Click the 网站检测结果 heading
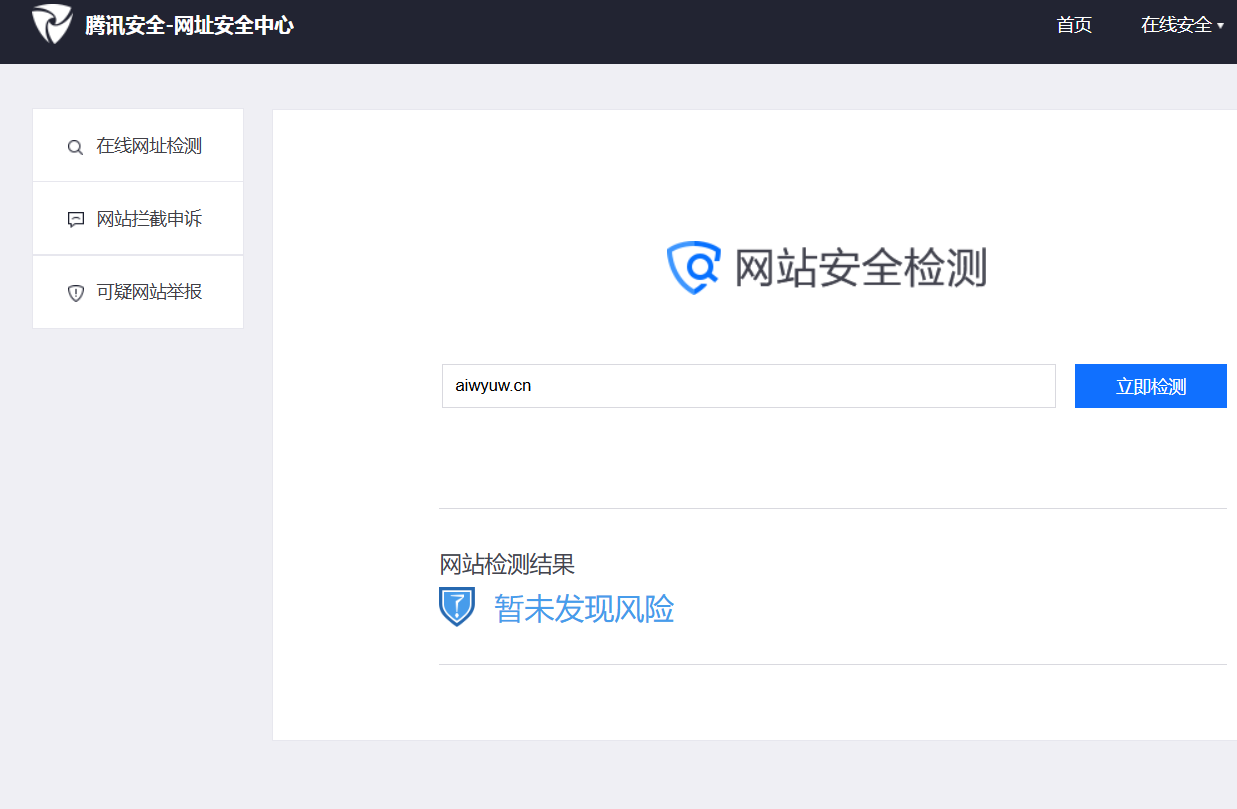This screenshot has width=1237, height=809. click(x=507, y=564)
